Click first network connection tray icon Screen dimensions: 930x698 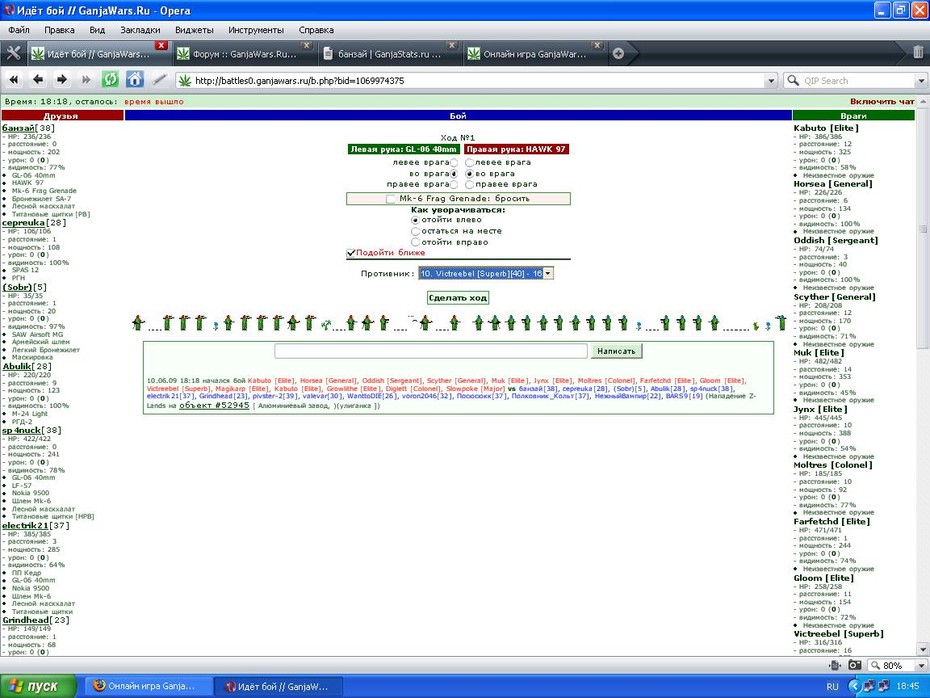[x=869, y=686]
